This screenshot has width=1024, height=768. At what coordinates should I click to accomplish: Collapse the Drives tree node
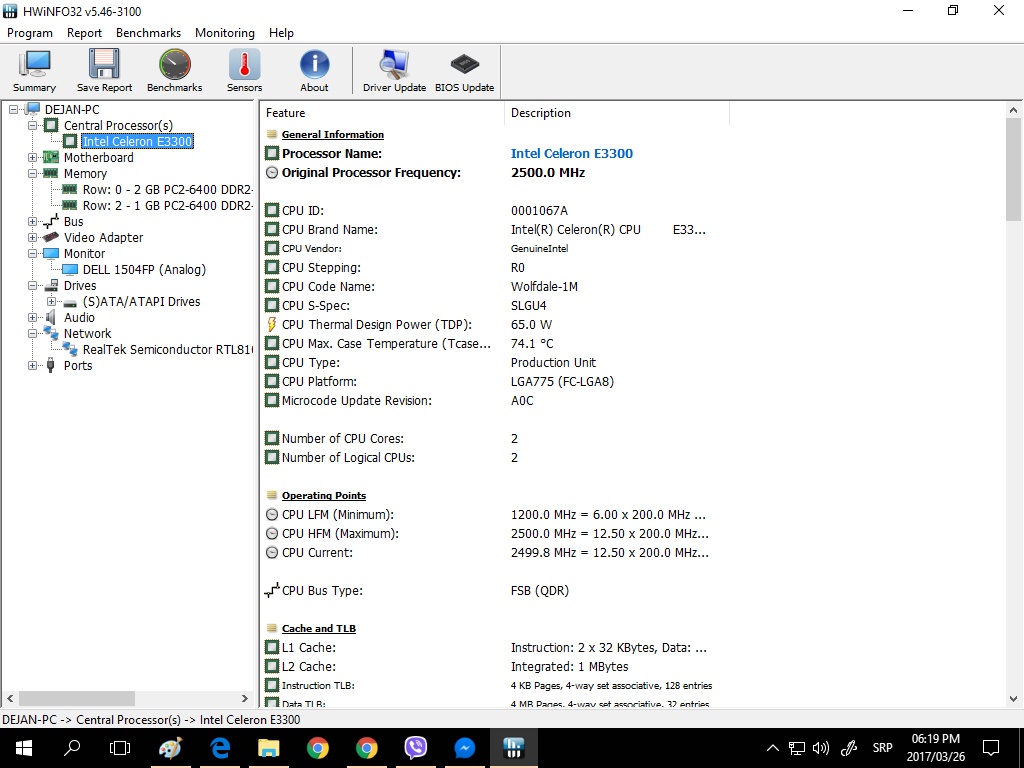33,285
